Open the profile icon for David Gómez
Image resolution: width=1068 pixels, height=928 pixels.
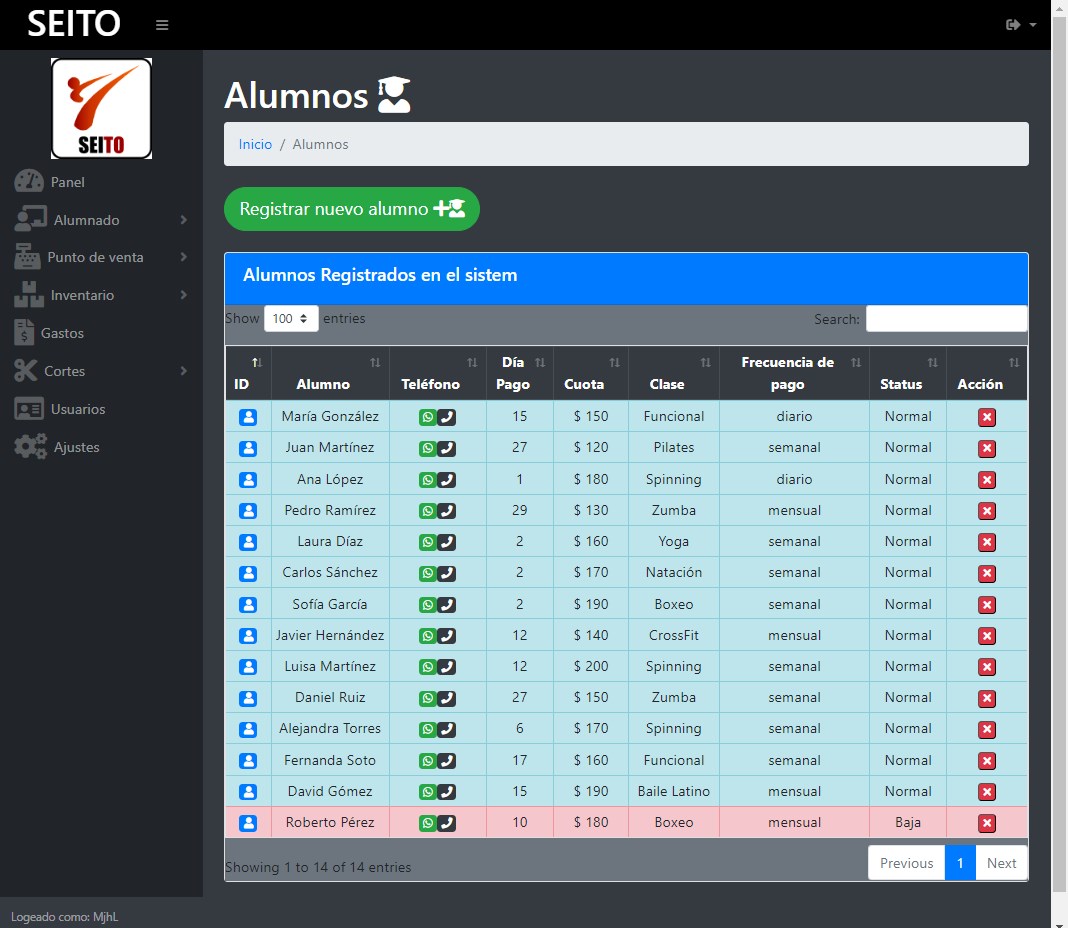click(x=248, y=792)
